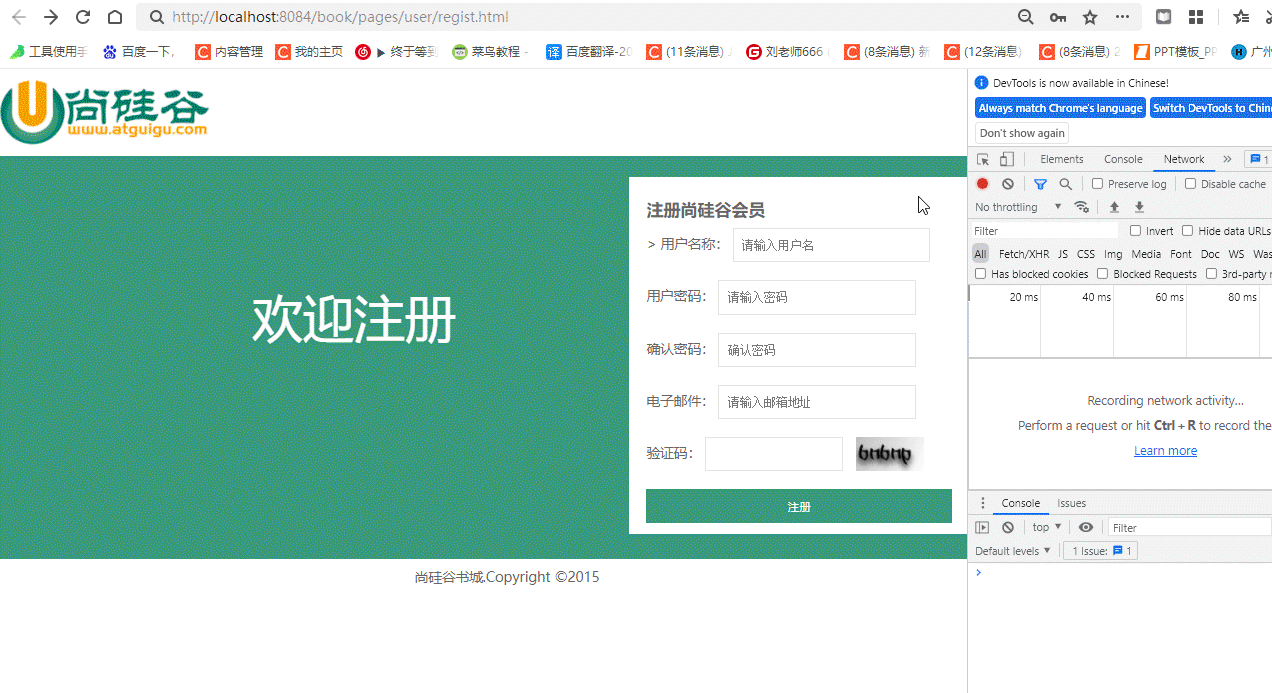Open the address bar three-dots menu
This screenshot has height=693, width=1272.
[1123, 17]
